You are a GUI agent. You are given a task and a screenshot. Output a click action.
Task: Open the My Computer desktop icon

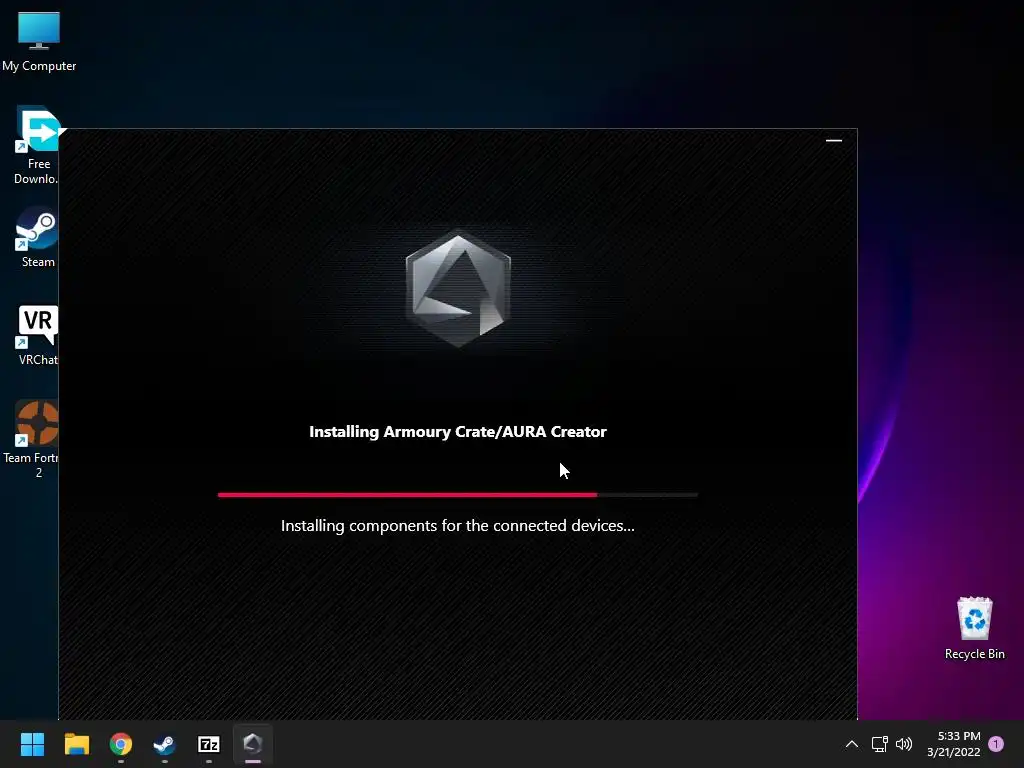(x=39, y=40)
